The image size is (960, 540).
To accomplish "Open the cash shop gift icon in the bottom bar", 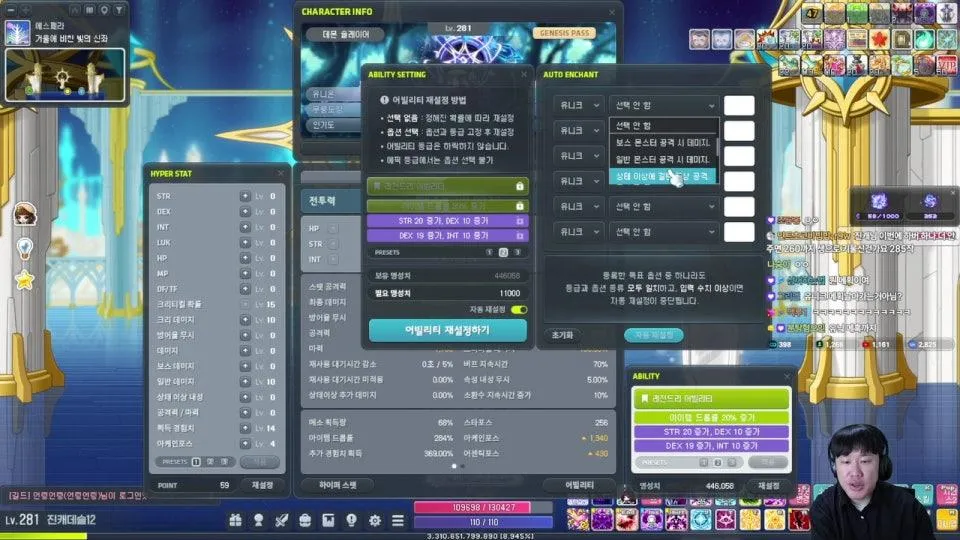I will click(x=235, y=520).
